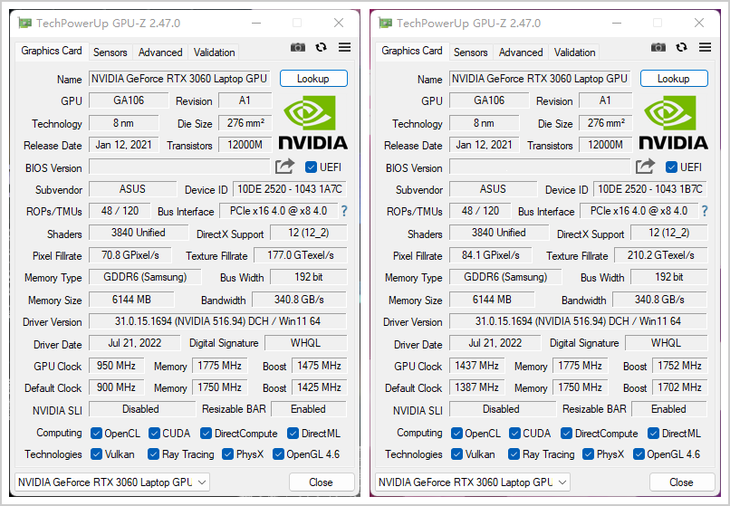730x506 pixels.
Task: Toggle PhysX checkbox in right window
Action: pyautogui.click(x=588, y=454)
